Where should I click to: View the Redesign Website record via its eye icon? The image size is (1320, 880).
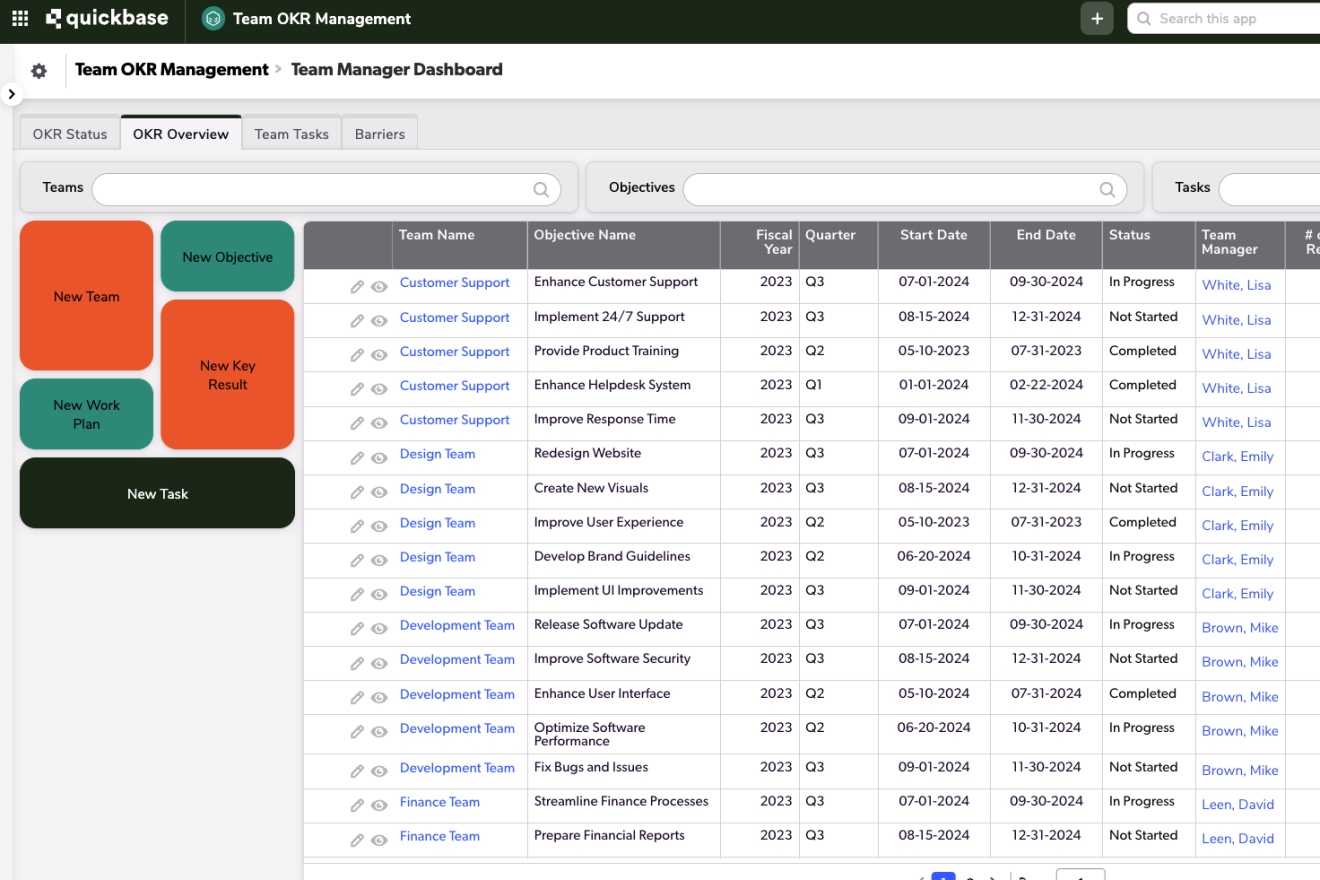pos(379,458)
